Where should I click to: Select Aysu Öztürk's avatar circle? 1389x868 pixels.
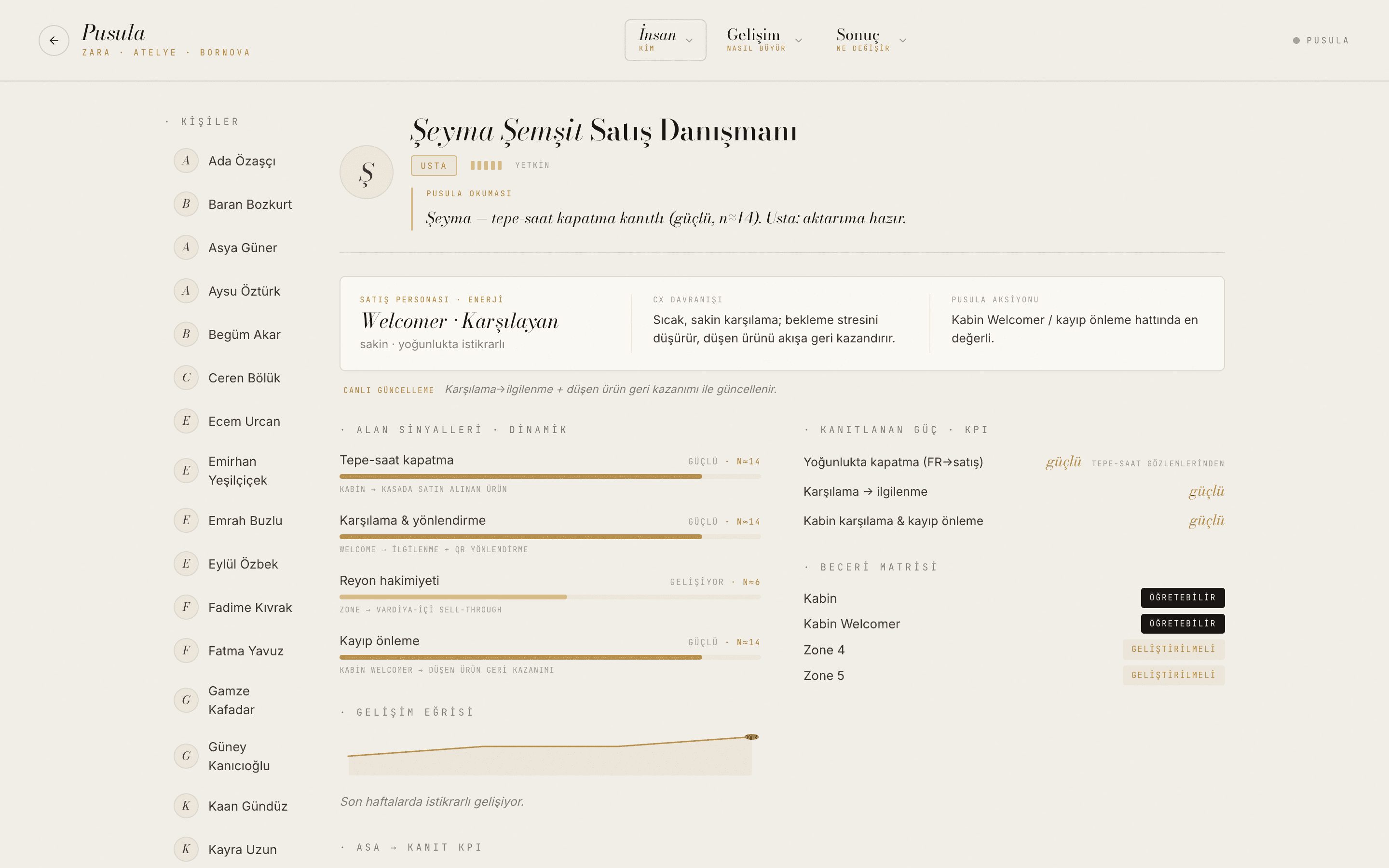186,291
